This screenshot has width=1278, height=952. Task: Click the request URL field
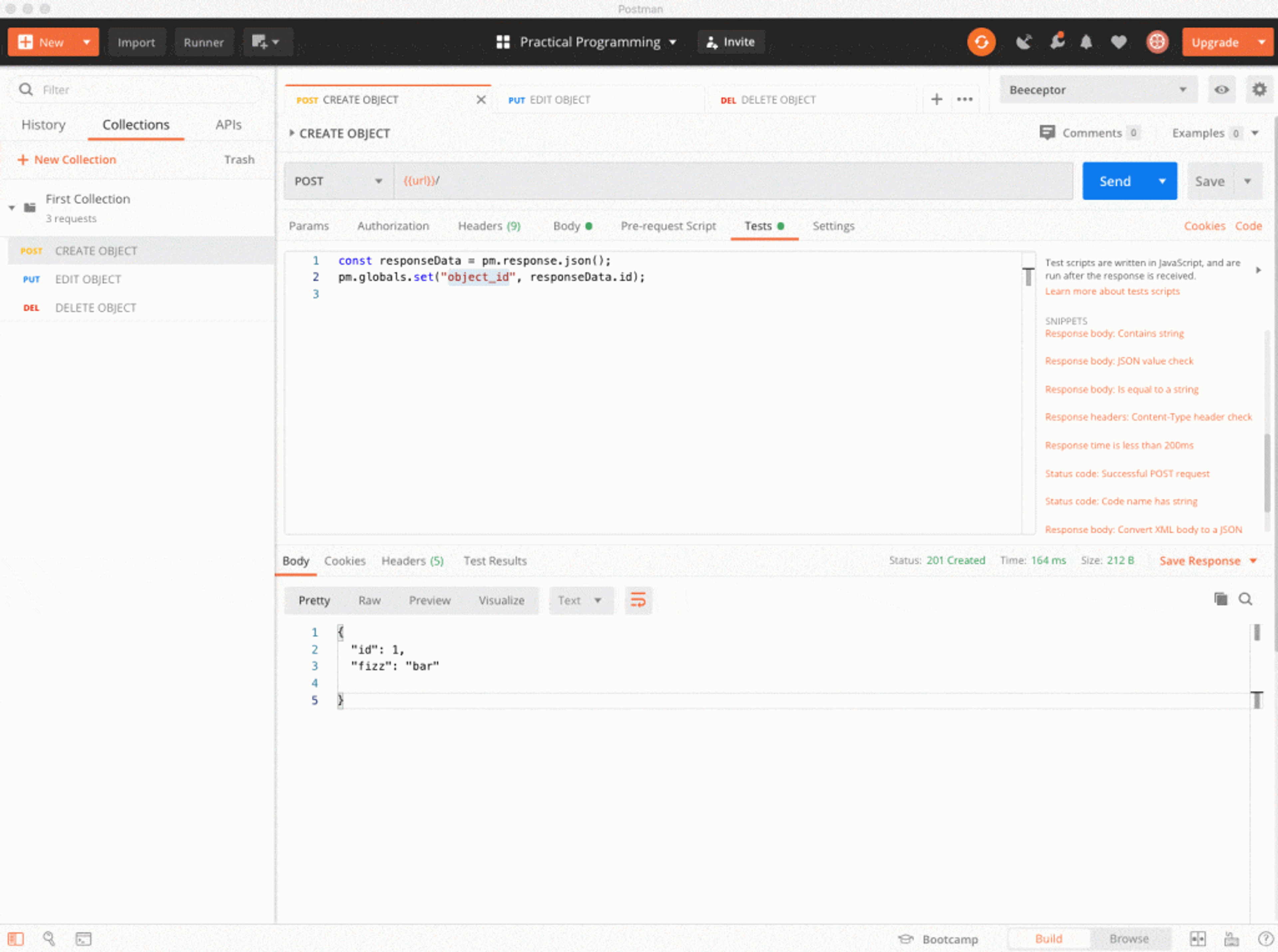coord(733,181)
